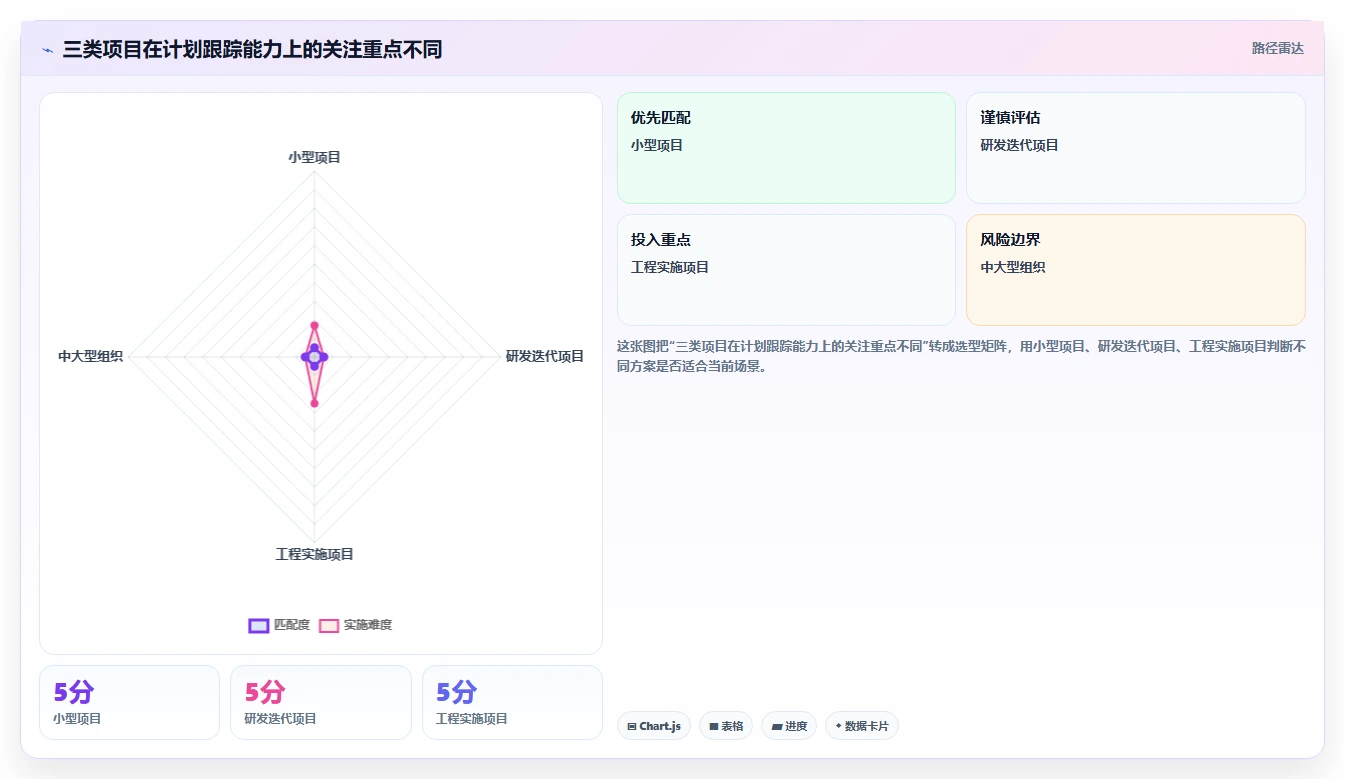
Task: Click the icon inside the Chart.js tag
Action: pos(632,727)
